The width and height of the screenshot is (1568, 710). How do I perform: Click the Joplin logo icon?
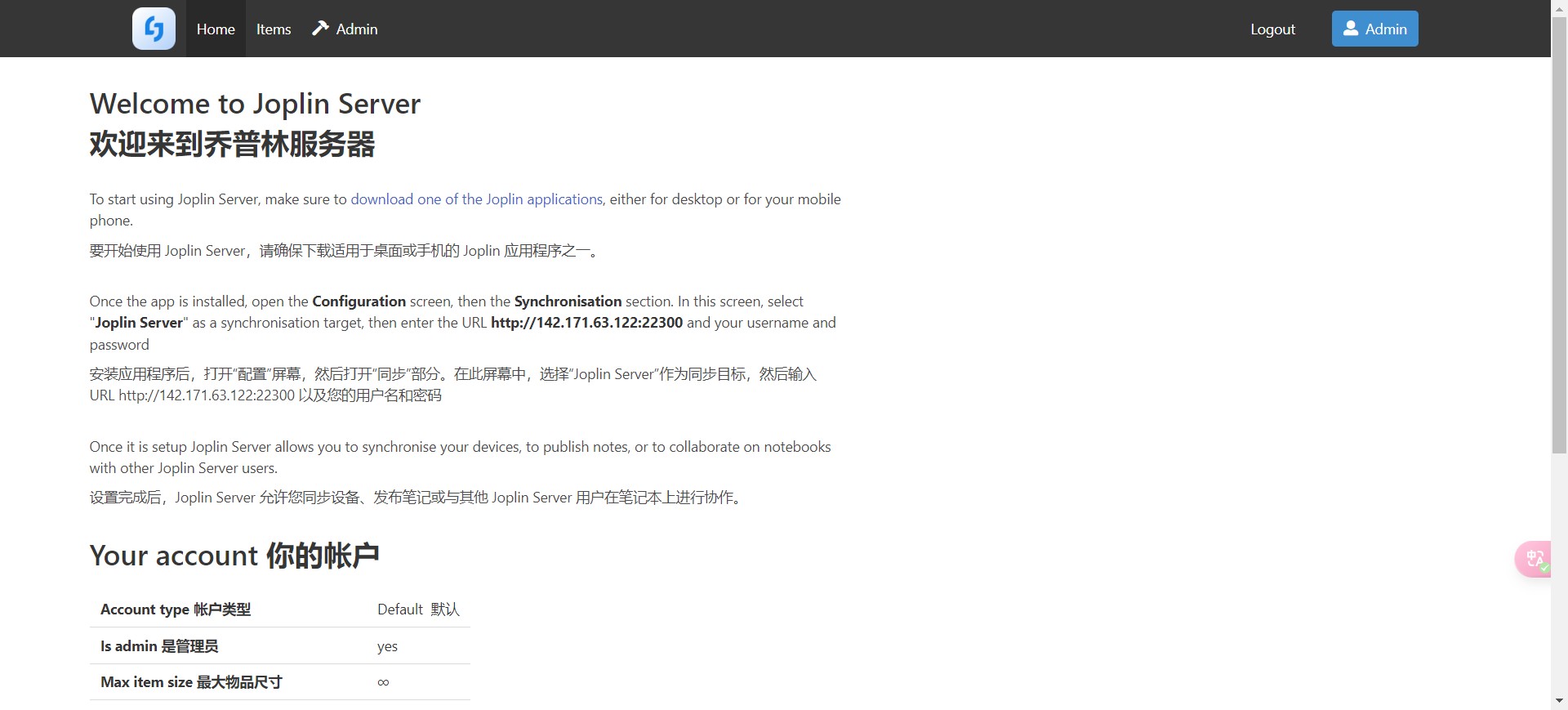click(x=154, y=29)
